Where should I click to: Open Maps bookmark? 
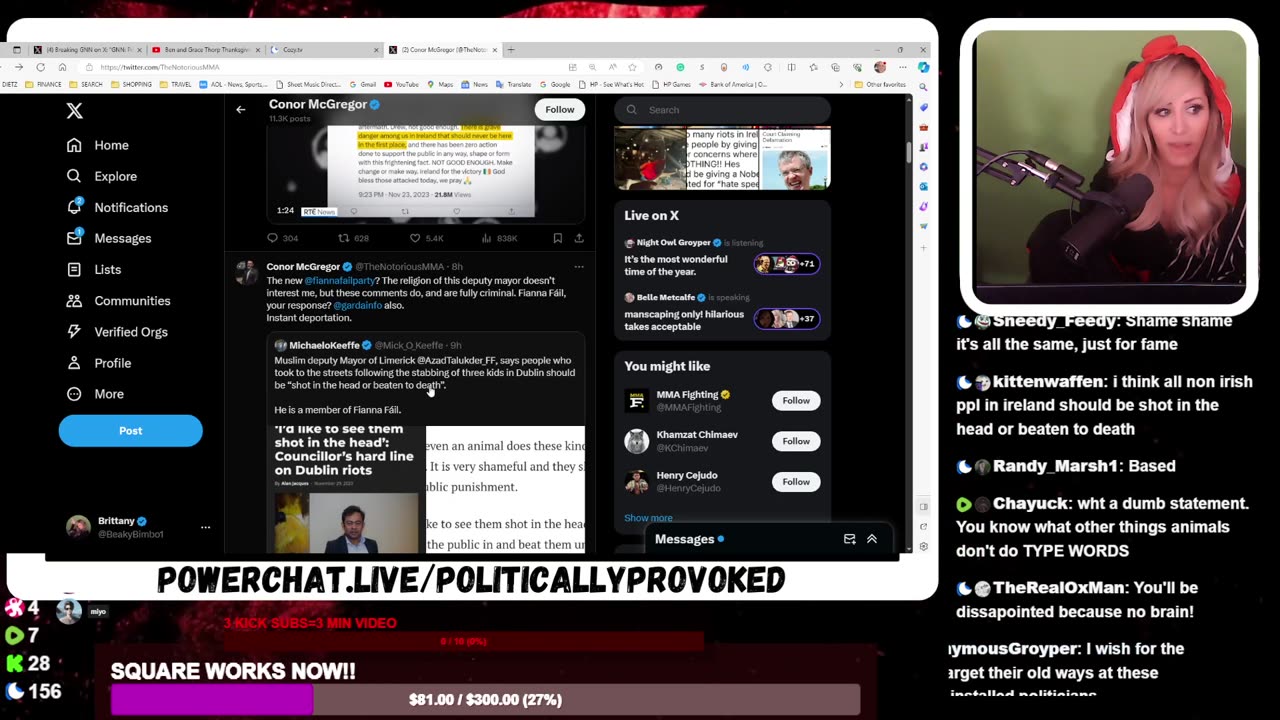click(441, 85)
